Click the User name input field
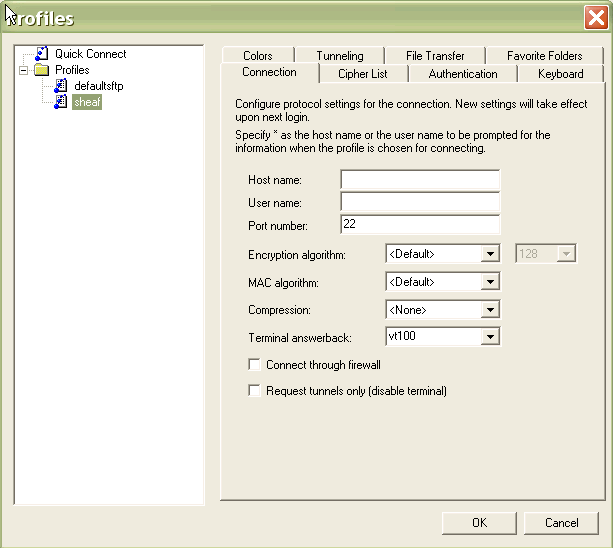Image resolution: width=613 pixels, height=548 pixels. coord(420,202)
